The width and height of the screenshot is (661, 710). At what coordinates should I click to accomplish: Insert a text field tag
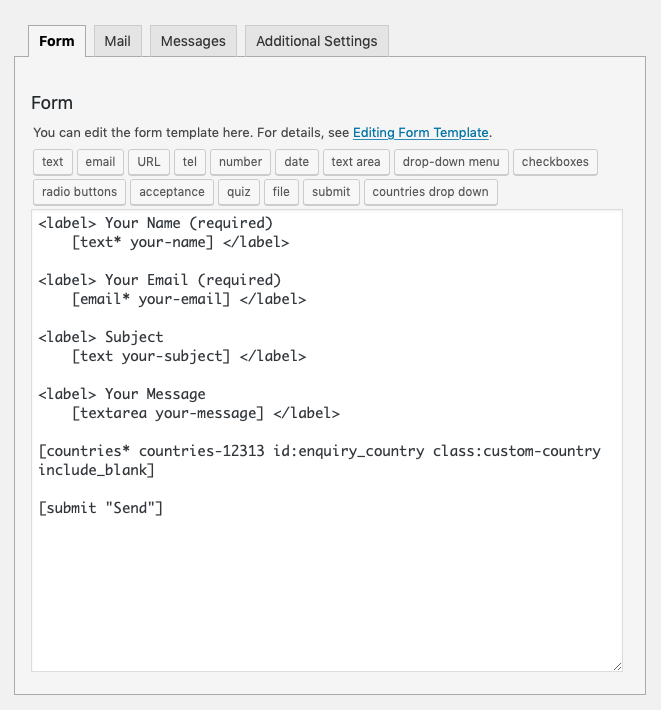coord(53,162)
